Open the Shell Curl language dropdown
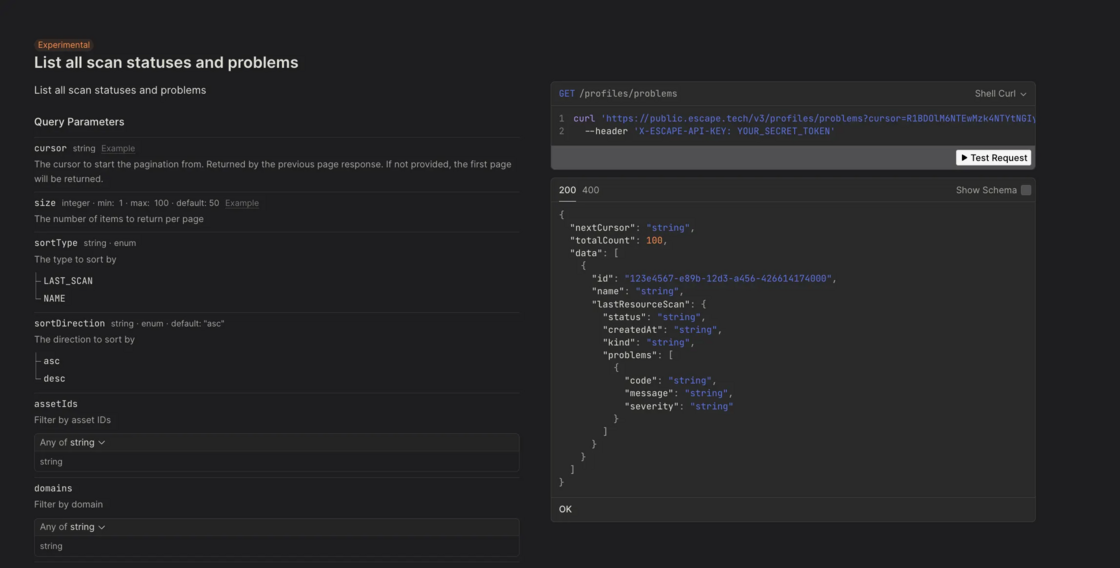 (1000, 94)
